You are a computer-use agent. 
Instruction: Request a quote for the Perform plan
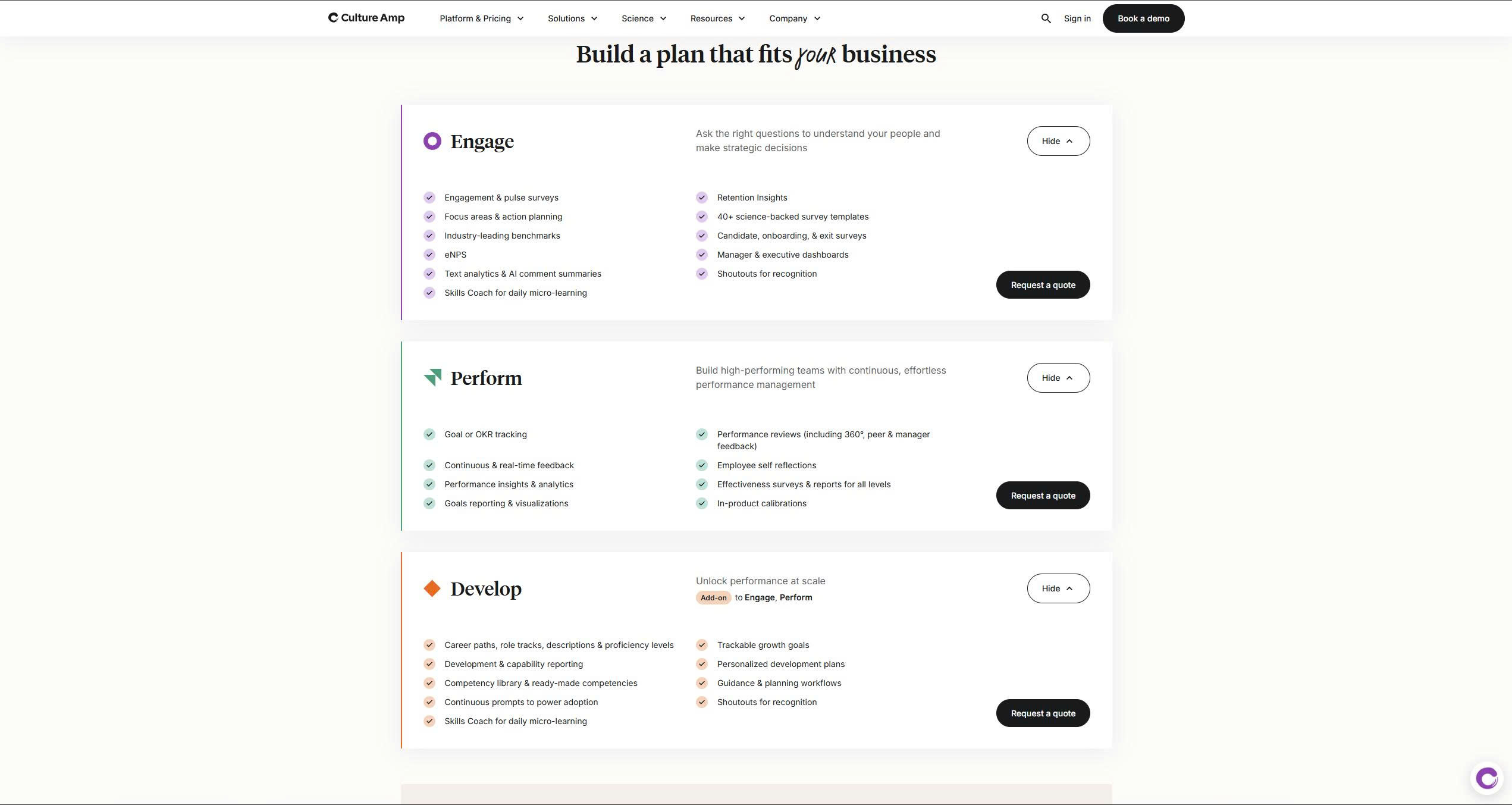[x=1042, y=495]
